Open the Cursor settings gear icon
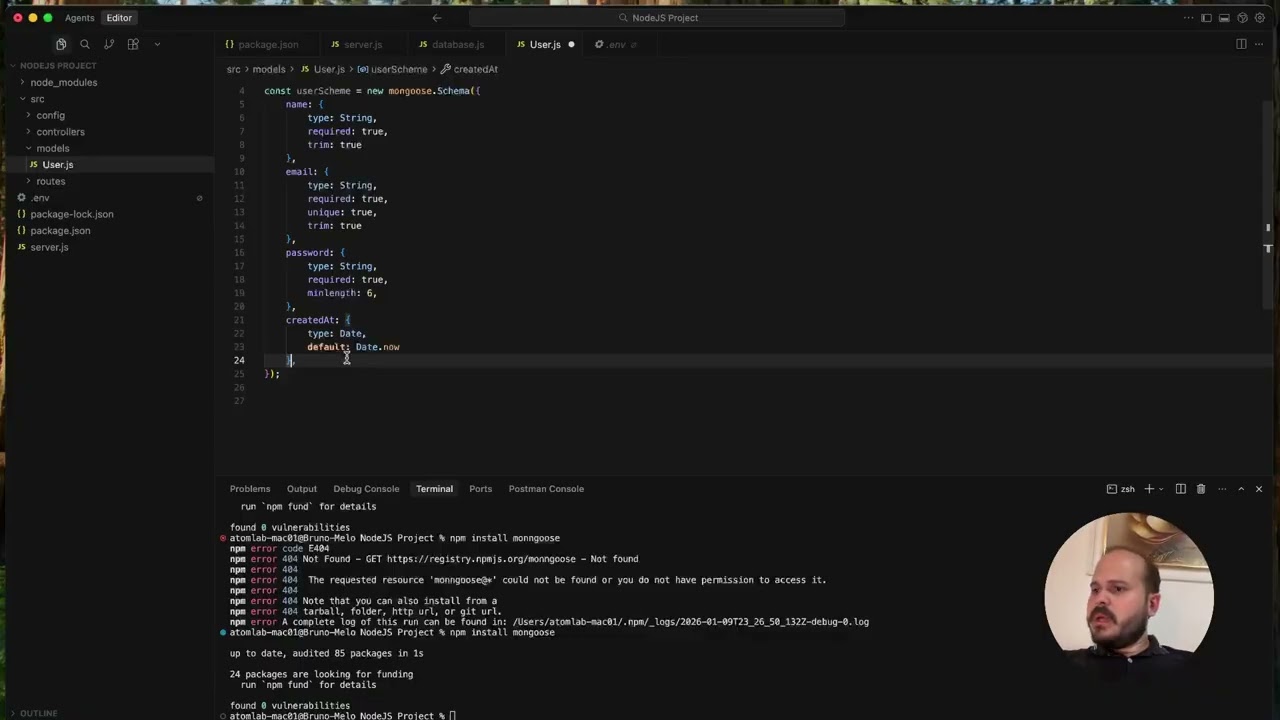 click(1260, 18)
